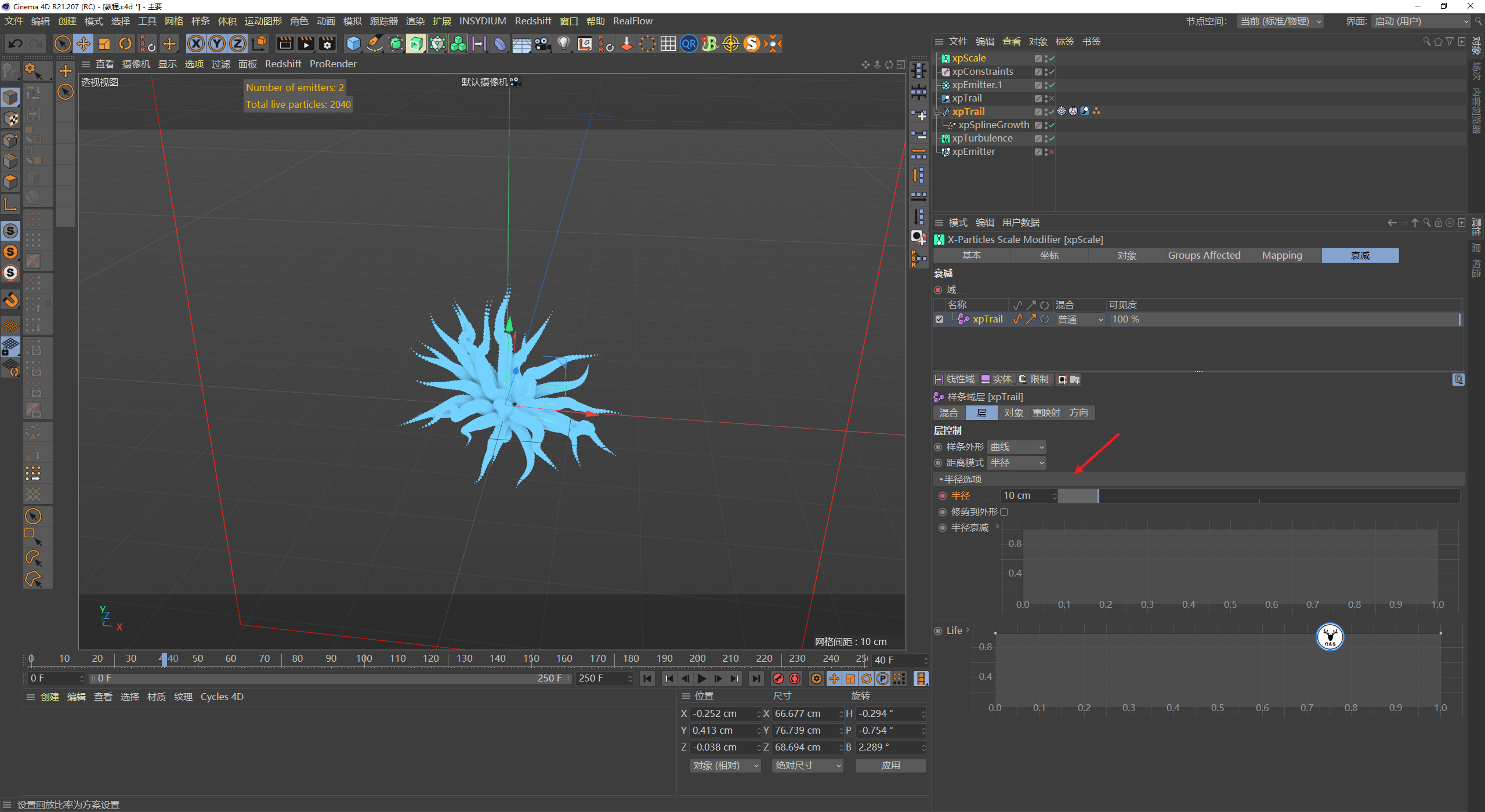
Task: Click the orange magnet snap icon
Action: 10,300
